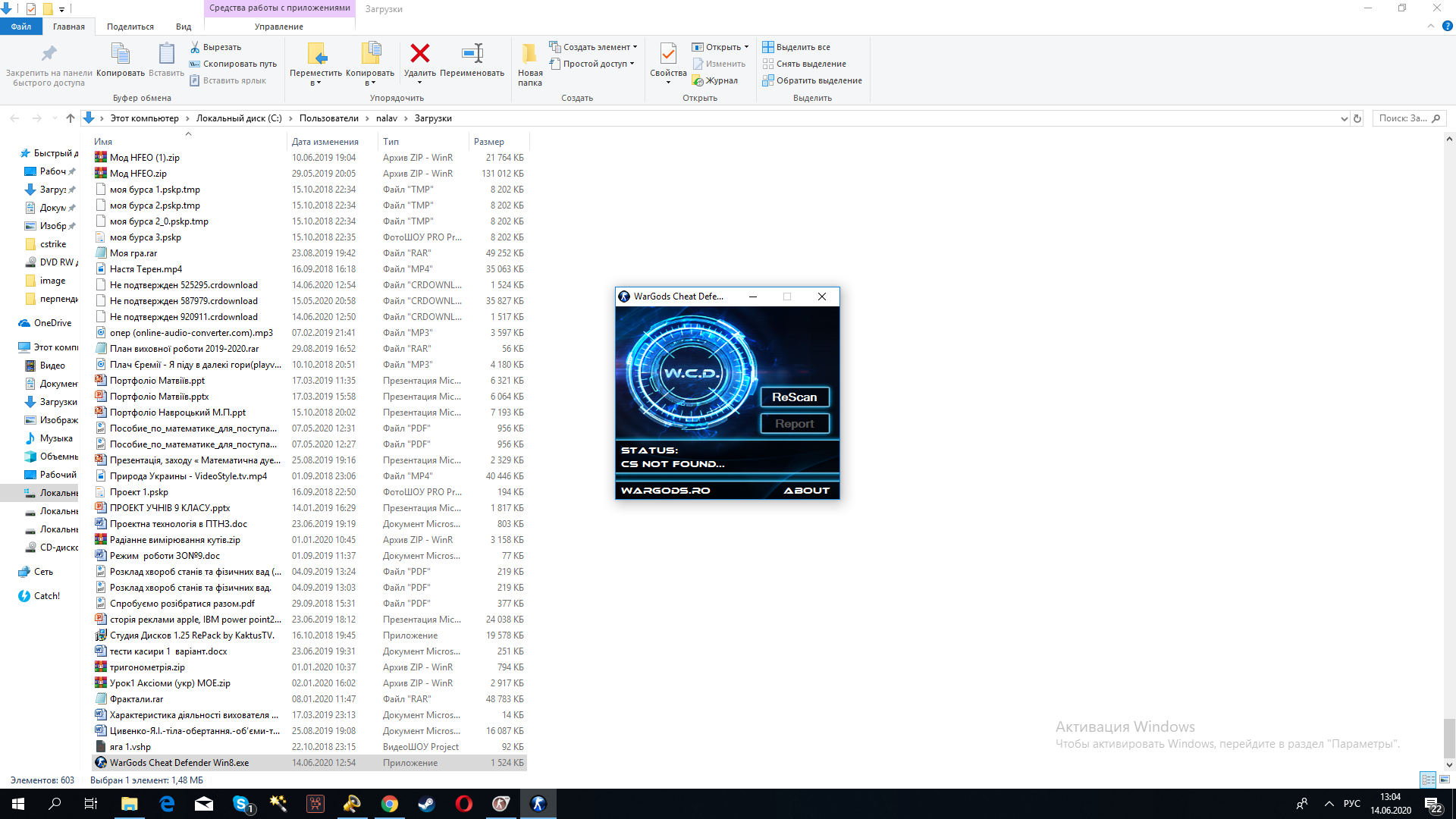Expand Easy access (Простой доступ) menu
Viewport: 1456px width, 819px height.
tap(591, 64)
